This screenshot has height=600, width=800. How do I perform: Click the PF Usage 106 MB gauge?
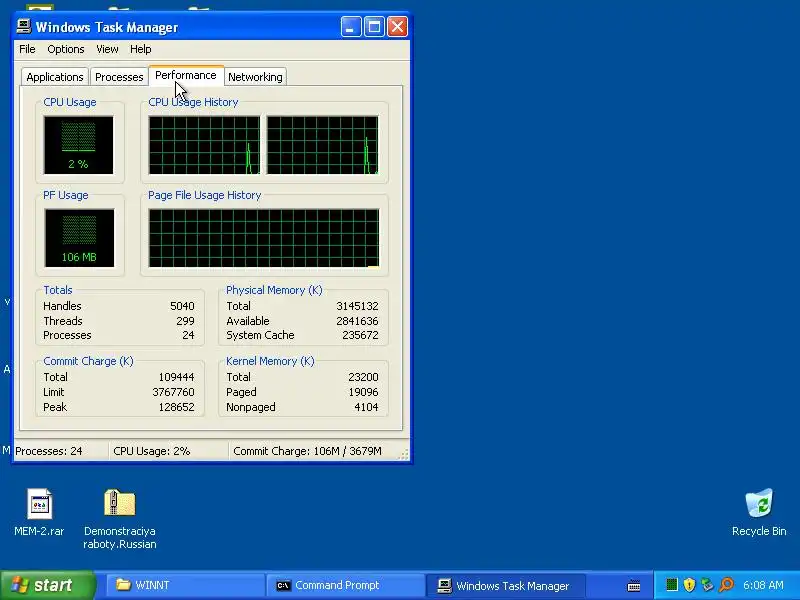coord(79,238)
